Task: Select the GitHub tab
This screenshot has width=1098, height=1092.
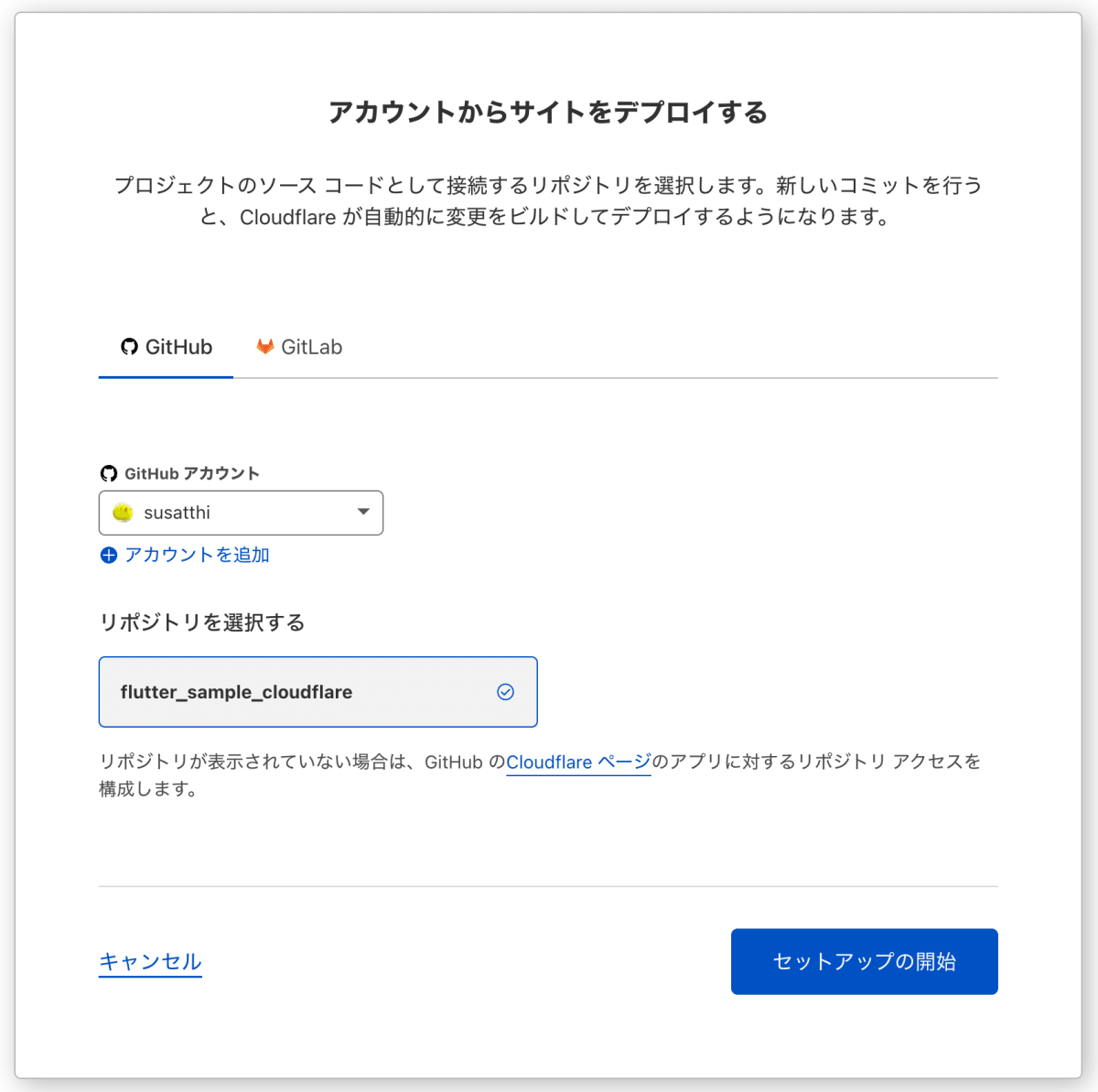Action: coord(165,347)
